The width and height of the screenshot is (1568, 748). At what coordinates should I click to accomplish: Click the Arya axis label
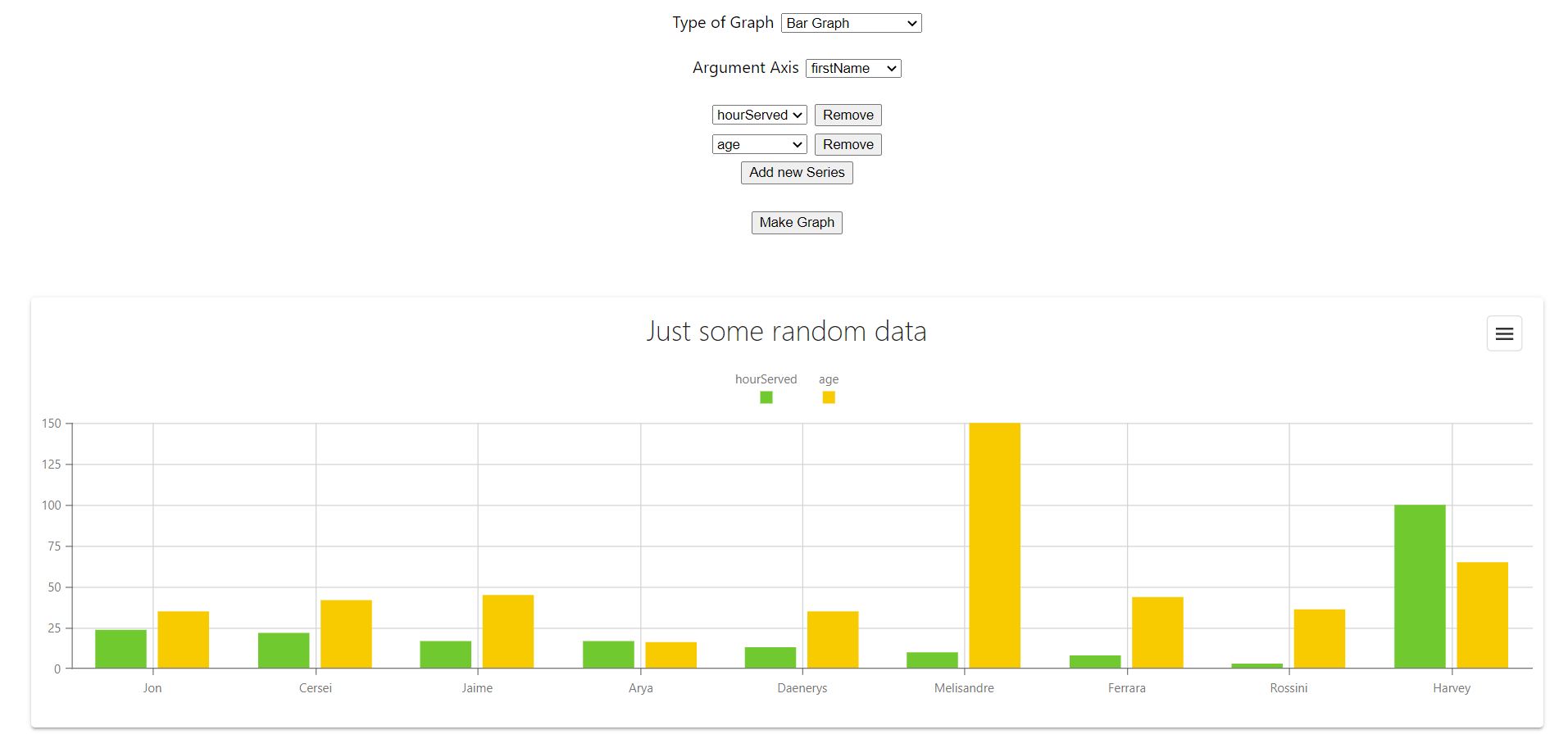(x=641, y=688)
